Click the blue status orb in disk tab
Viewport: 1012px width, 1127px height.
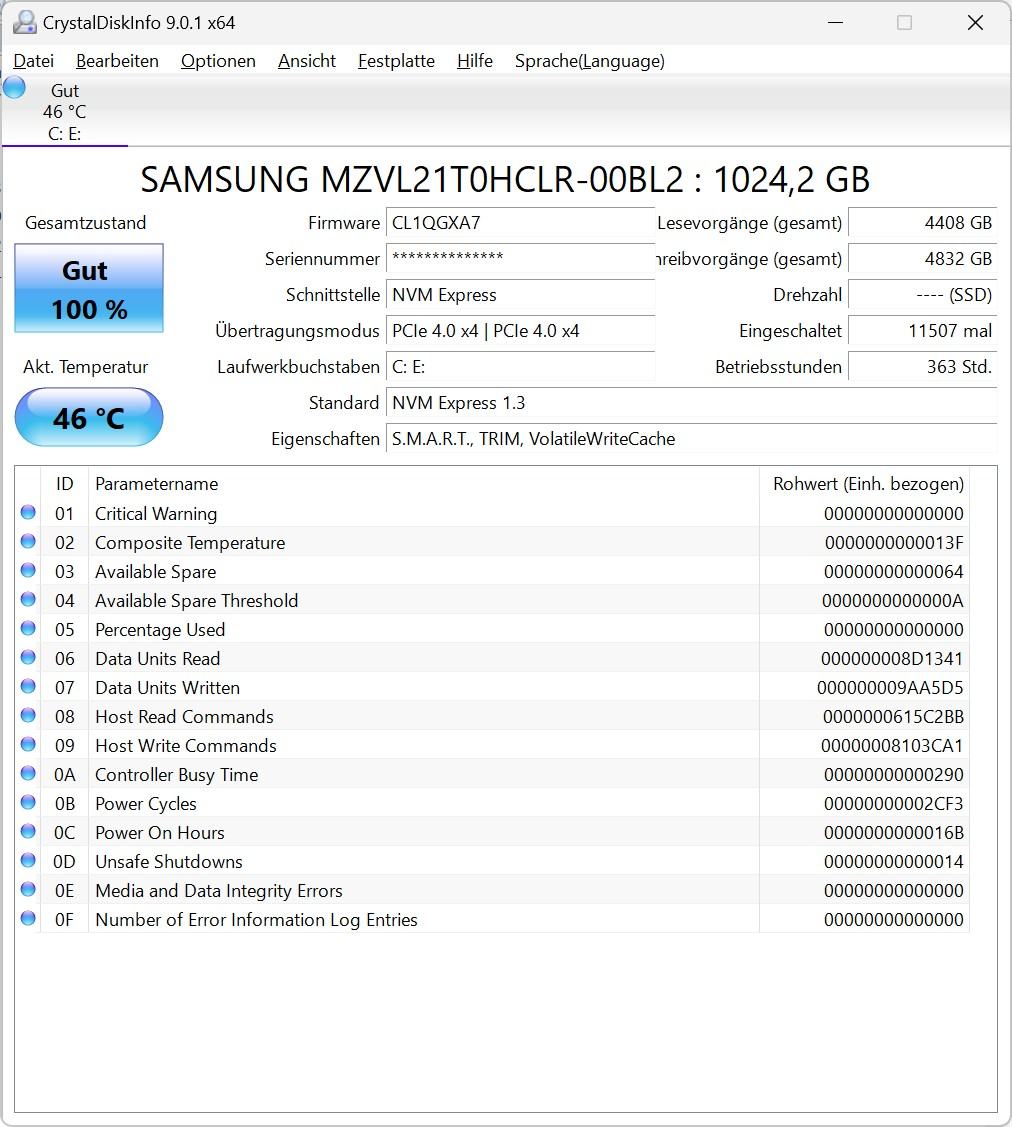(x=14, y=88)
